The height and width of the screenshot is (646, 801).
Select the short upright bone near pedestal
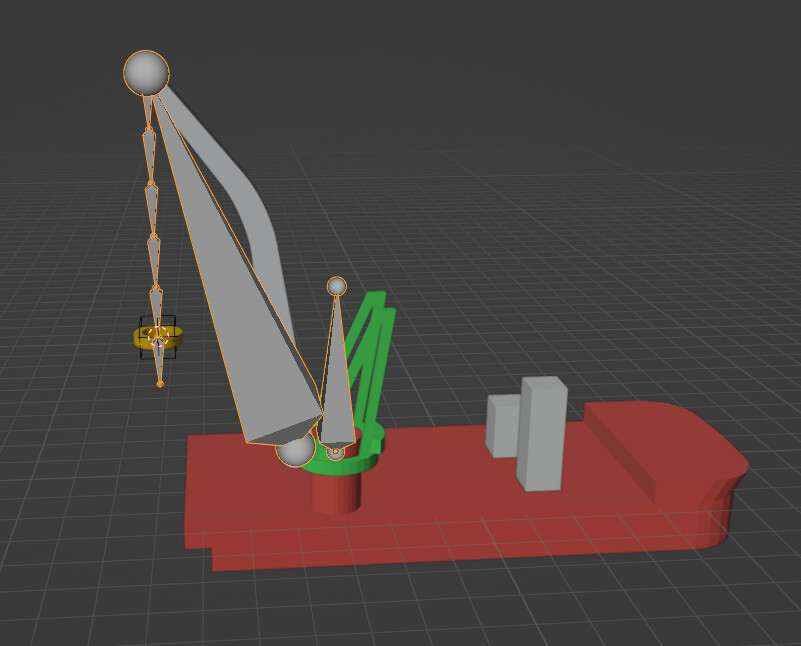(337, 378)
